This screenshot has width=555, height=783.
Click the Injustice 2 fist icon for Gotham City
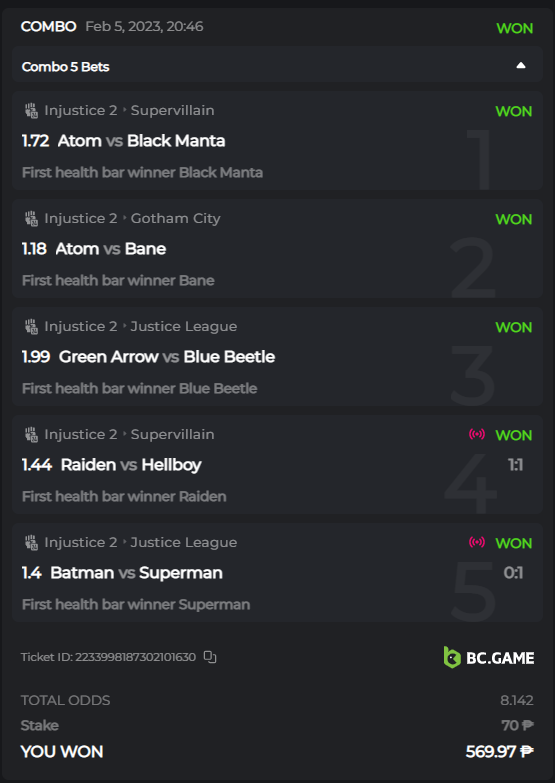click(x=31, y=218)
